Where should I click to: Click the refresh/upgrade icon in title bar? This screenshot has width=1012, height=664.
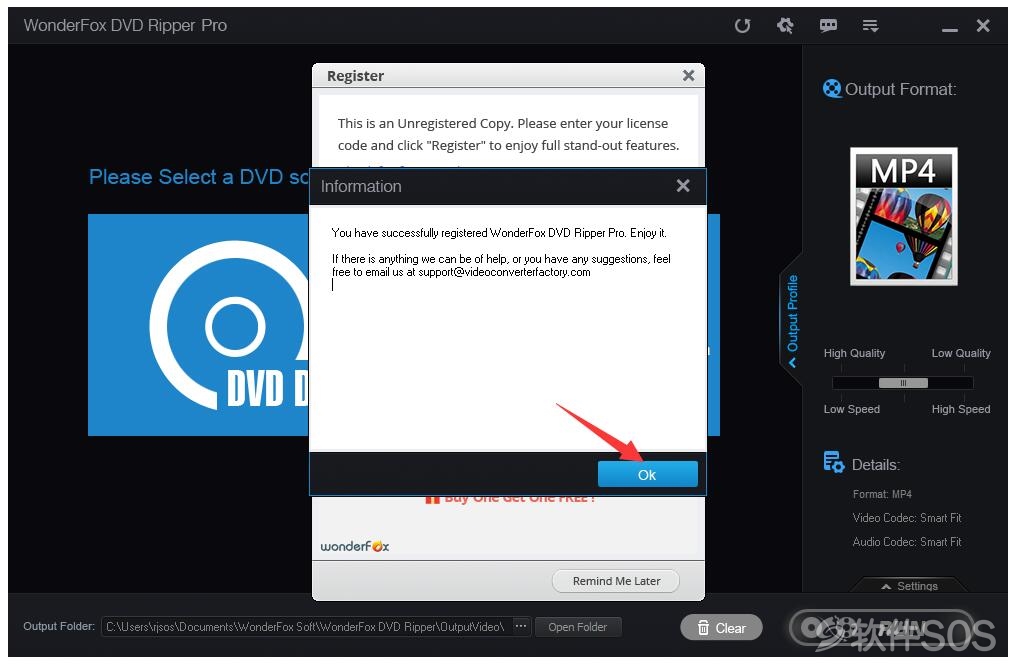(x=742, y=26)
